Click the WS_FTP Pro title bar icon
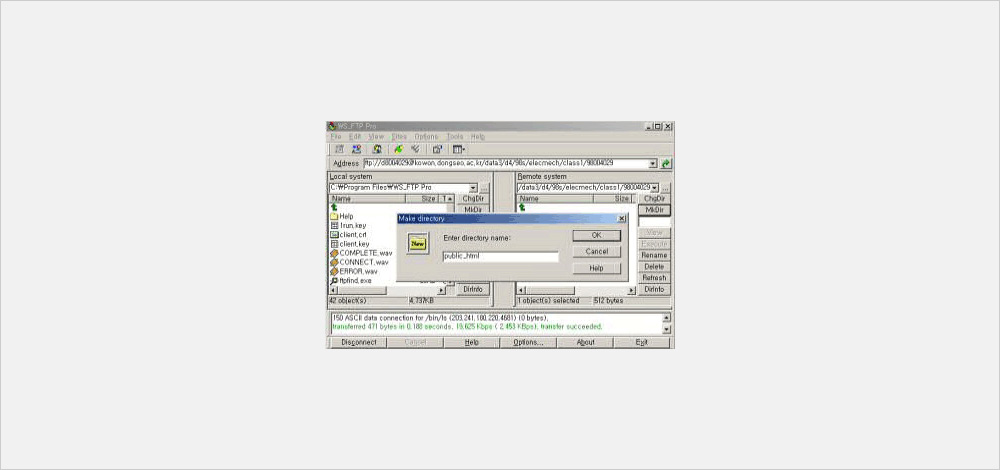The height and width of the screenshot is (470, 1000). click(332, 126)
